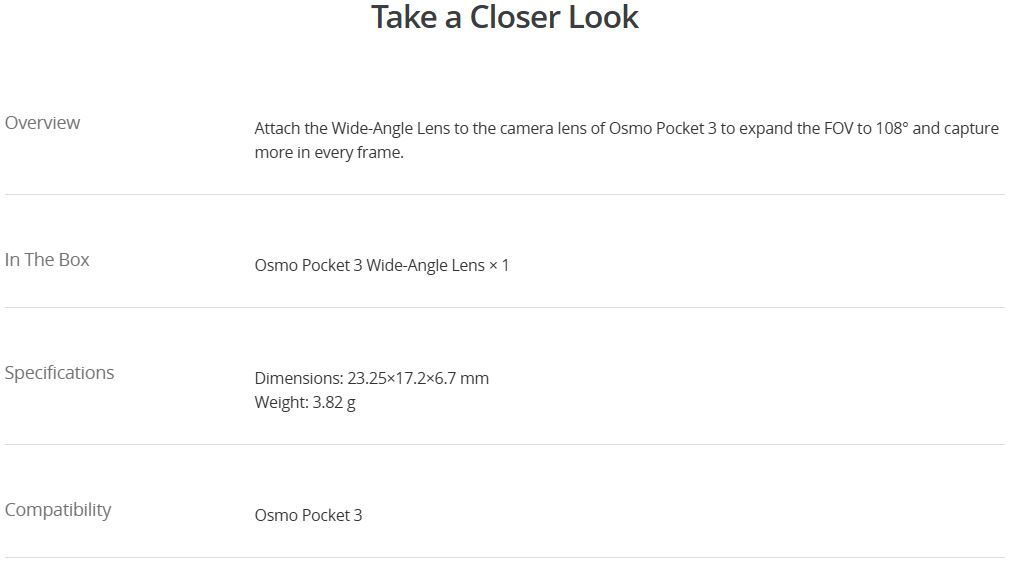Click "Osmo Pocket 3 Wide-Angle Lens × 1" item
1011x571 pixels.
[382, 266]
